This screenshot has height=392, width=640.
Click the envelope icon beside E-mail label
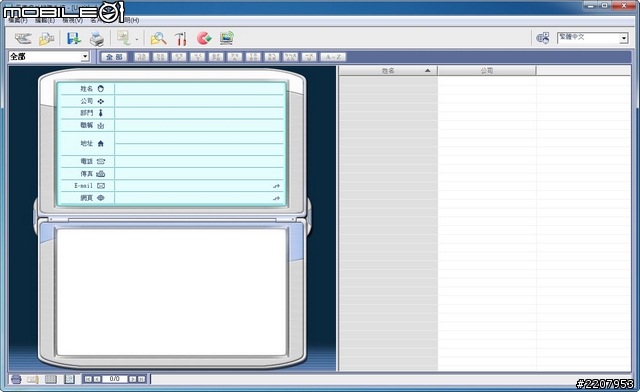(x=101, y=186)
